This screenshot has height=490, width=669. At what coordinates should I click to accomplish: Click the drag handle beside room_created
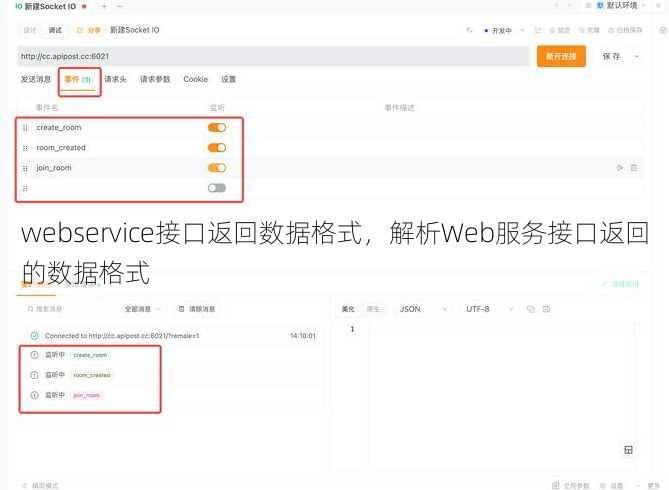tap(25, 148)
